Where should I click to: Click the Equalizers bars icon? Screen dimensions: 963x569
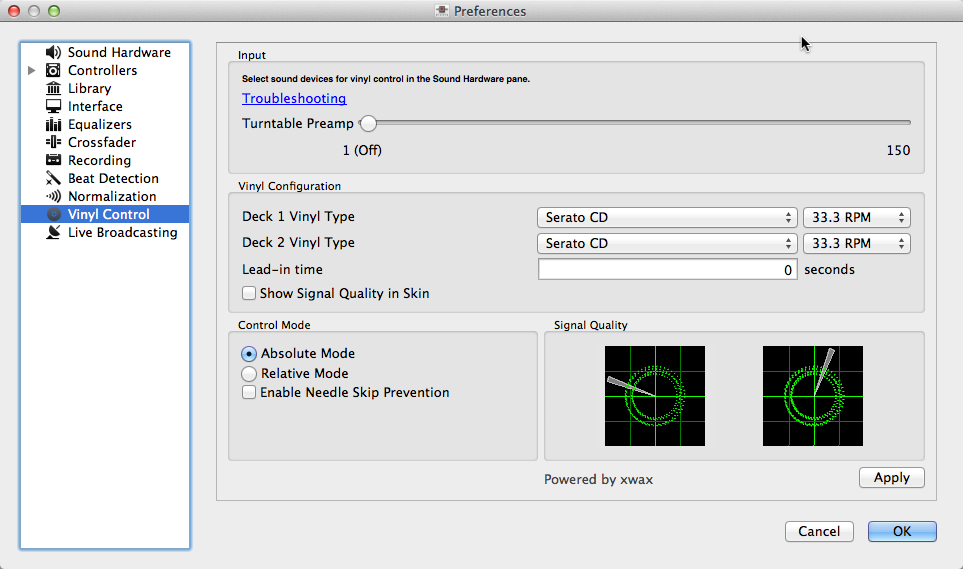pyautogui.click(x=54, y=124)
